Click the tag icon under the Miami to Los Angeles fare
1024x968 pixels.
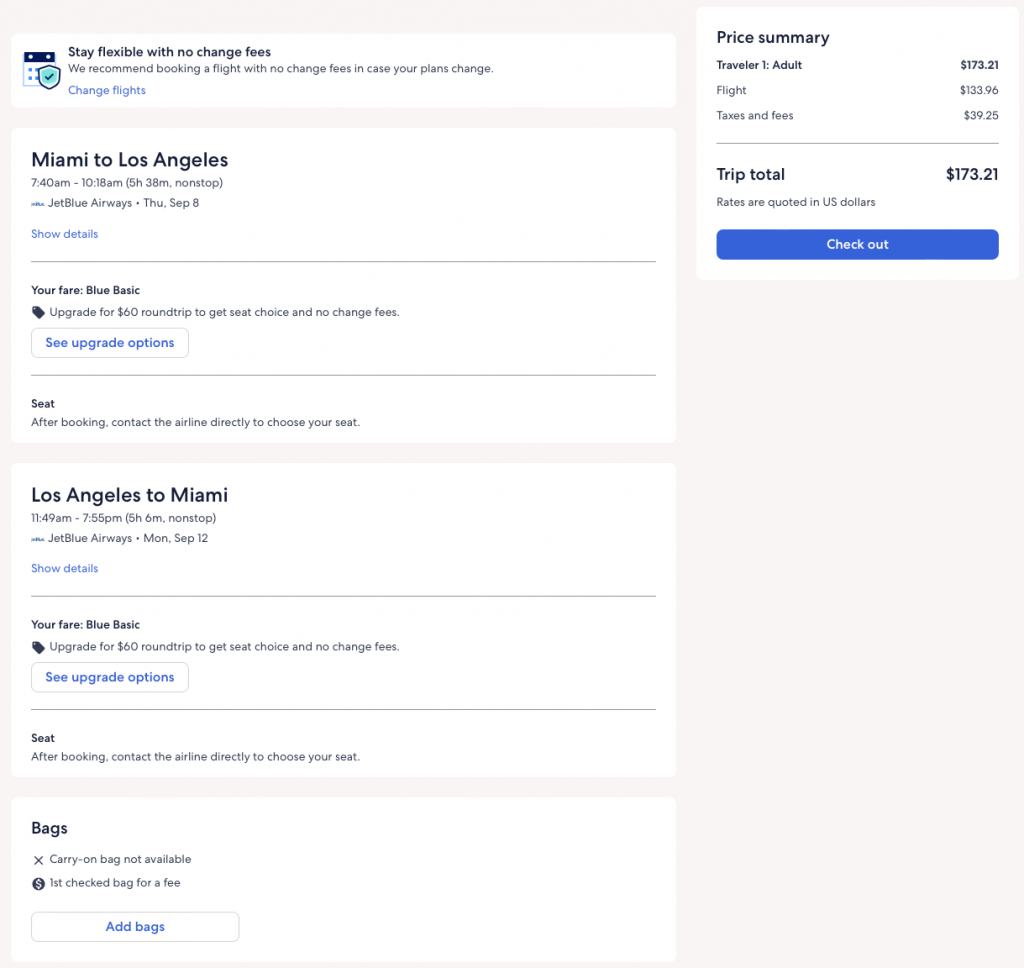click(x=38, y=313)
